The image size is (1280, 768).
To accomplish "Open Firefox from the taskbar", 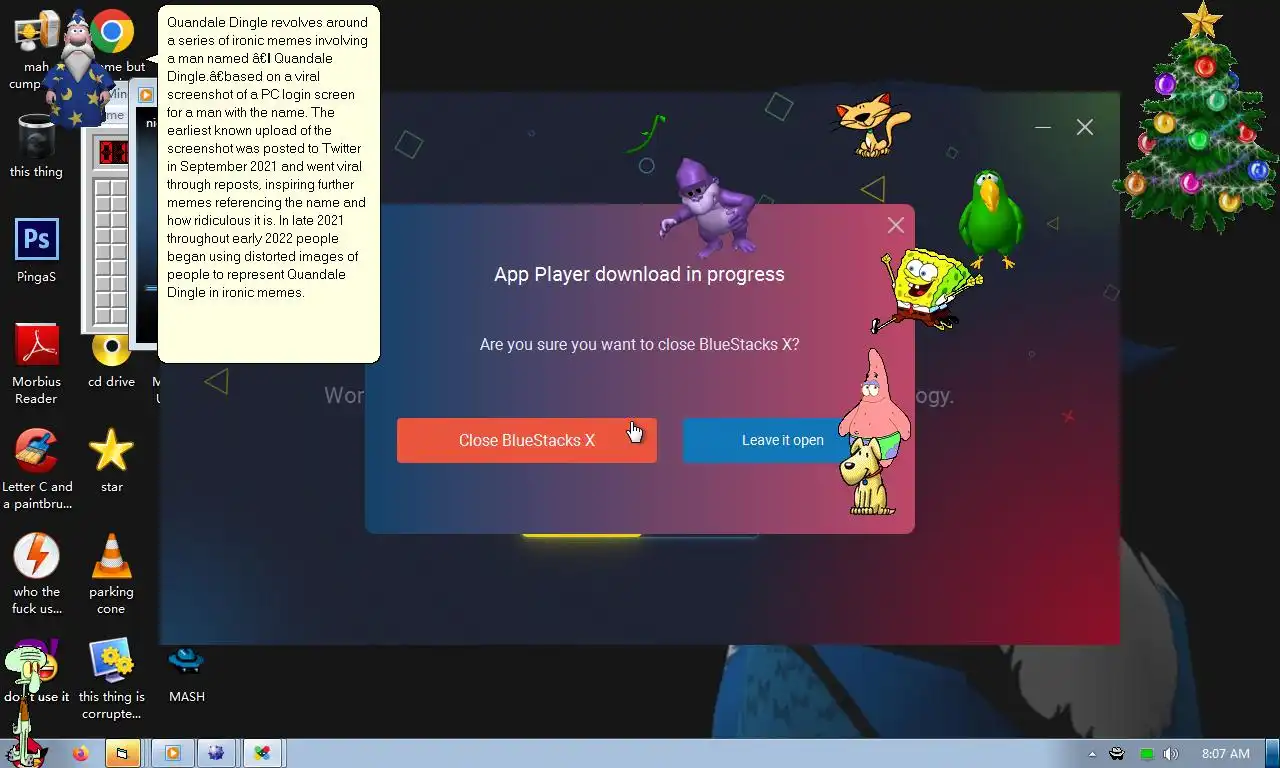I will [80, 753].
